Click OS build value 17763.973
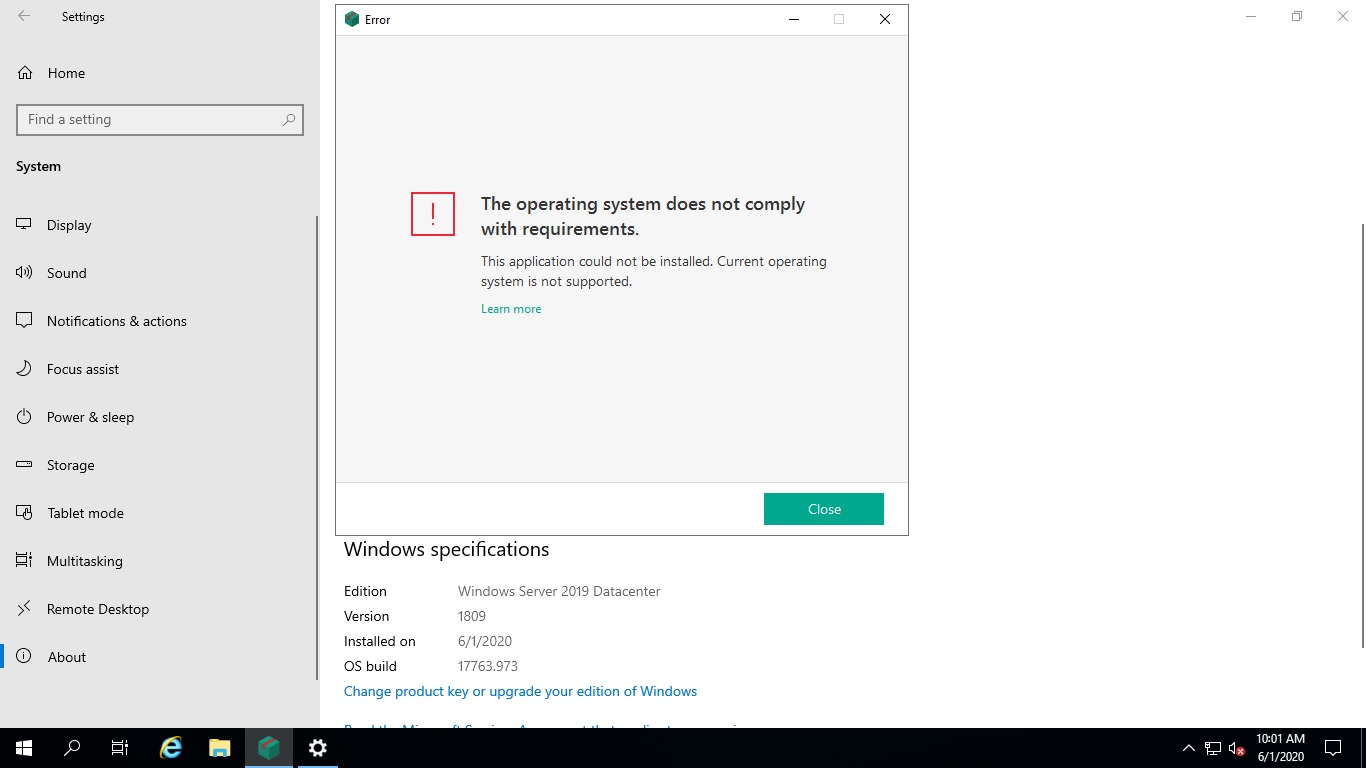The image size is (1366, 768). tap(488, 666)
